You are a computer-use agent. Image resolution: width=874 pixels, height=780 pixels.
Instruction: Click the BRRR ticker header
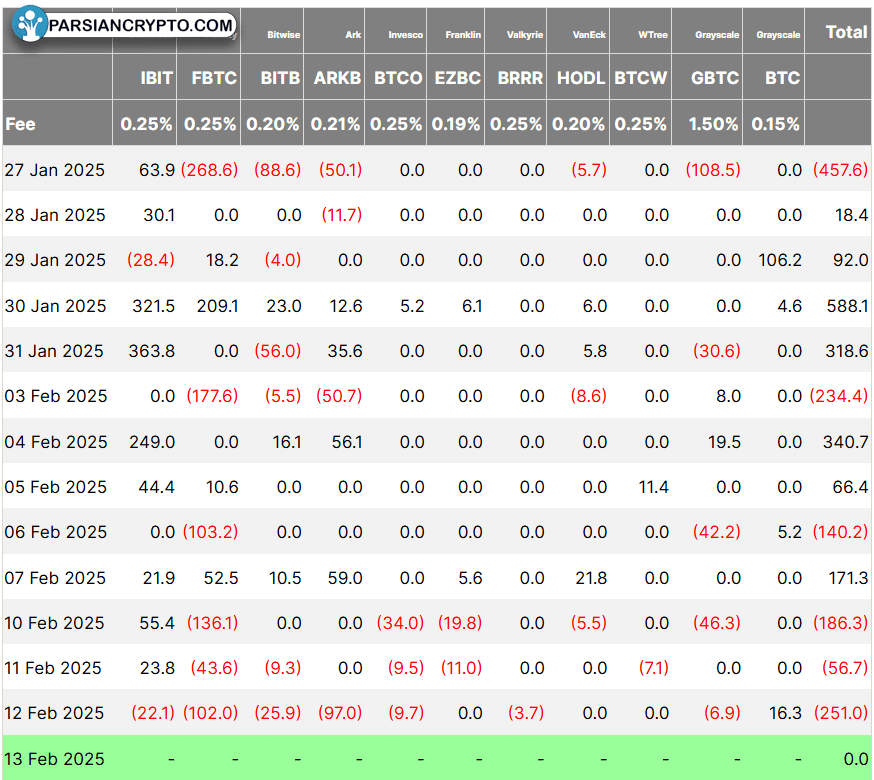pyautogui.click(x=520, y=77)
